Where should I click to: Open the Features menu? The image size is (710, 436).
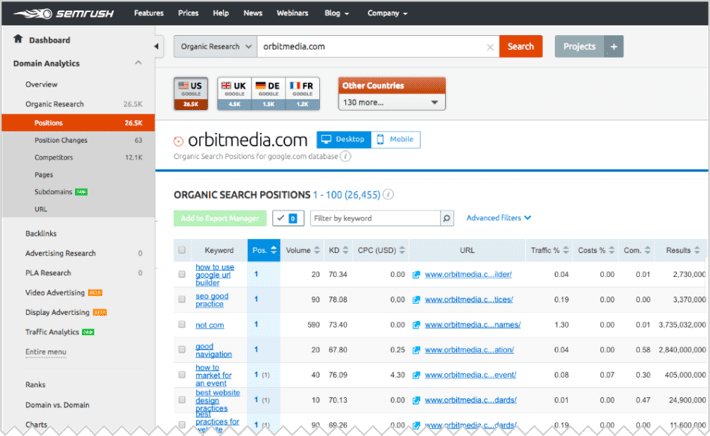tap(149, 13)
